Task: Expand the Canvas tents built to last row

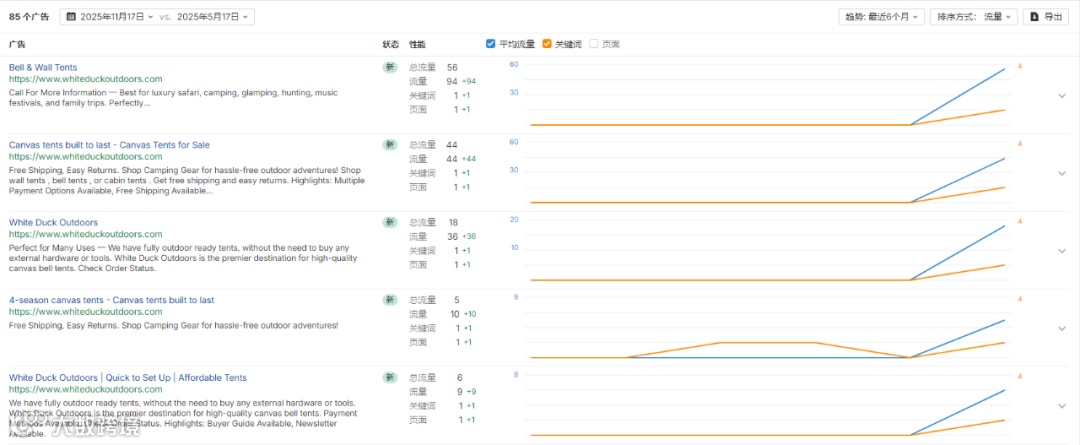Action: tap(1061, 174)
